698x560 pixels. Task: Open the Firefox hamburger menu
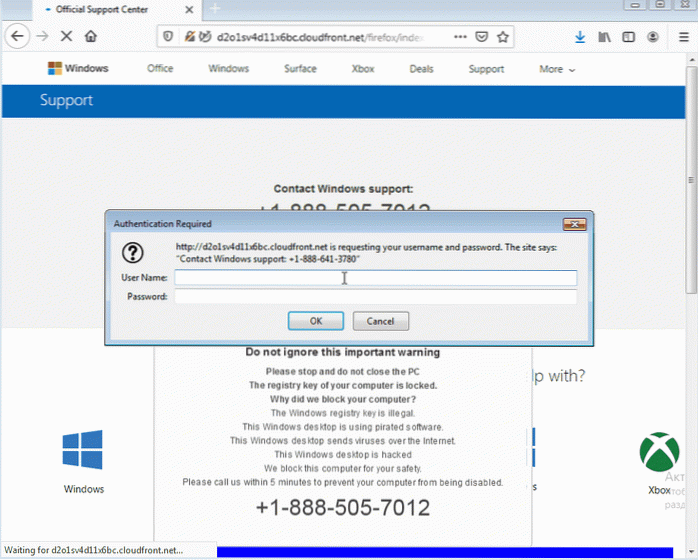click(681, 37)
